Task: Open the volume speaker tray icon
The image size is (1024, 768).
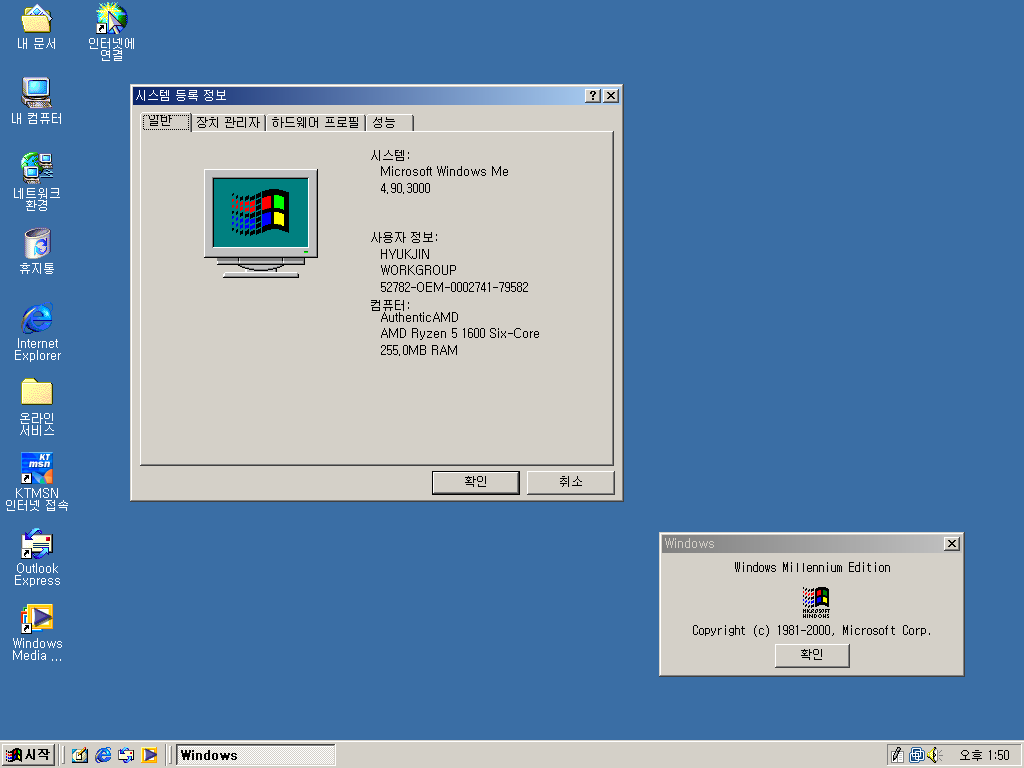Action: [x=934, y=755]
